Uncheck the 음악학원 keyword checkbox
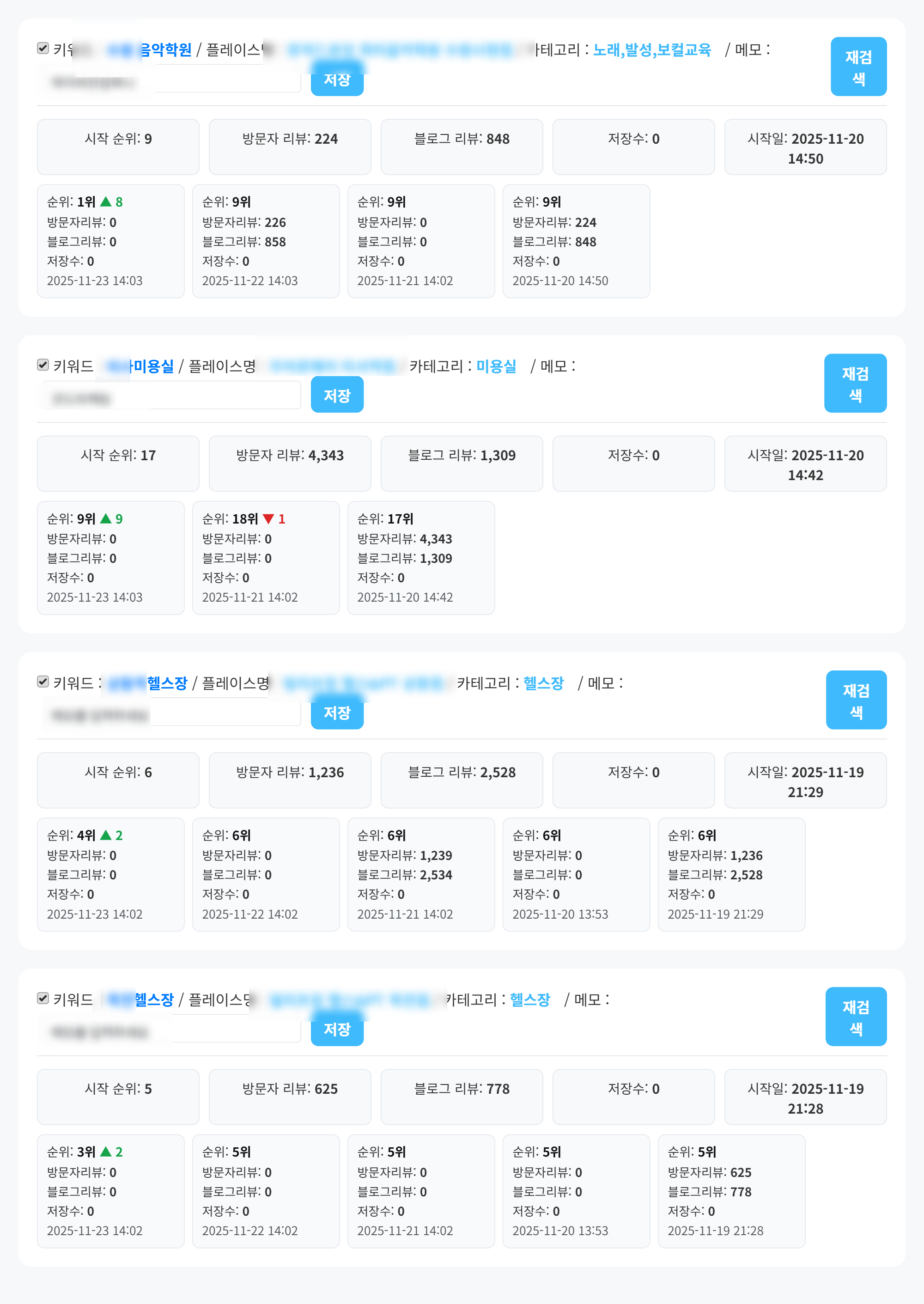Screen dimensions: 924x1304 tap(43, 49)
